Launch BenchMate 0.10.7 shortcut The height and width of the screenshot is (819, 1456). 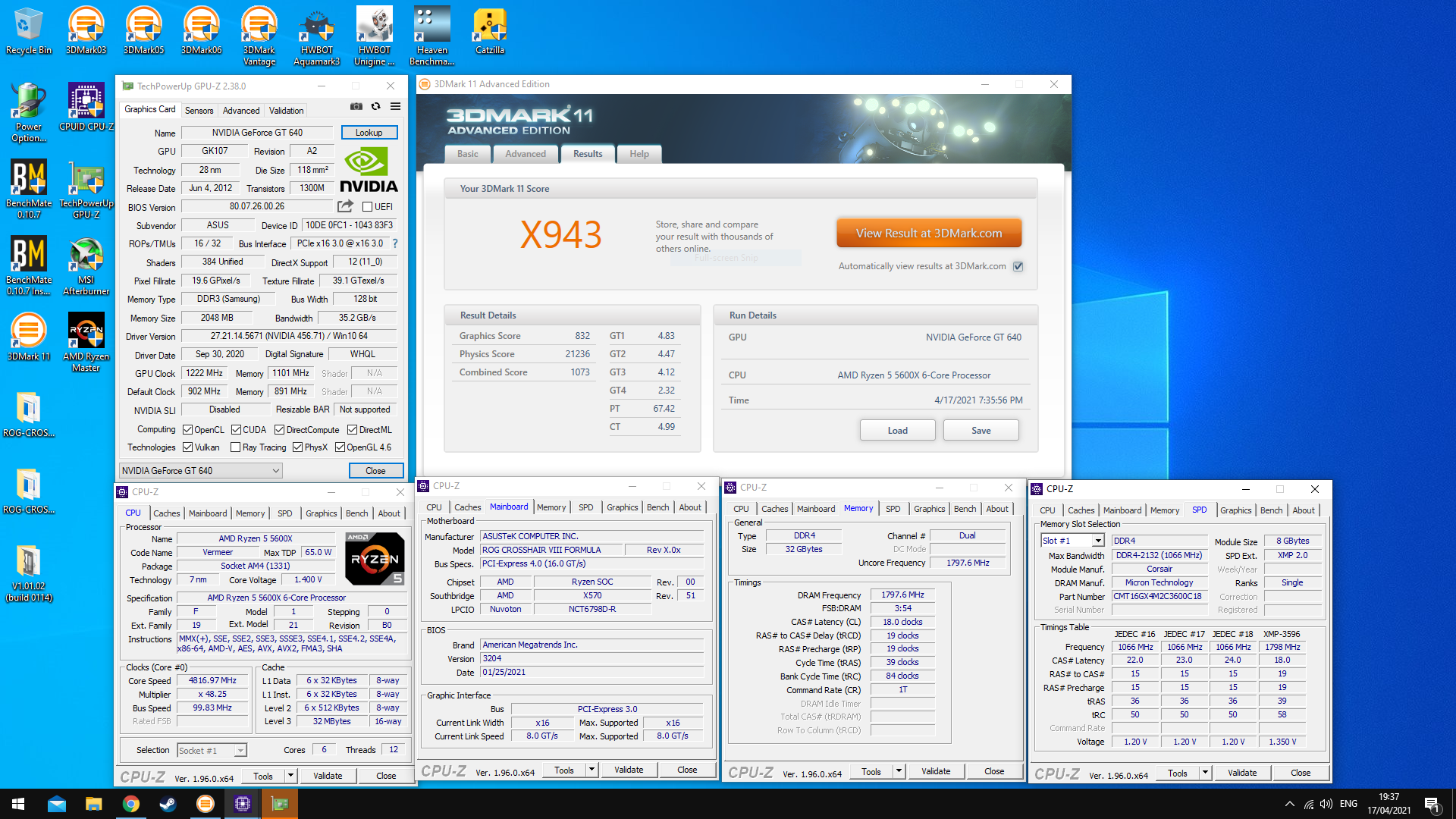click(x=29, y=189)
